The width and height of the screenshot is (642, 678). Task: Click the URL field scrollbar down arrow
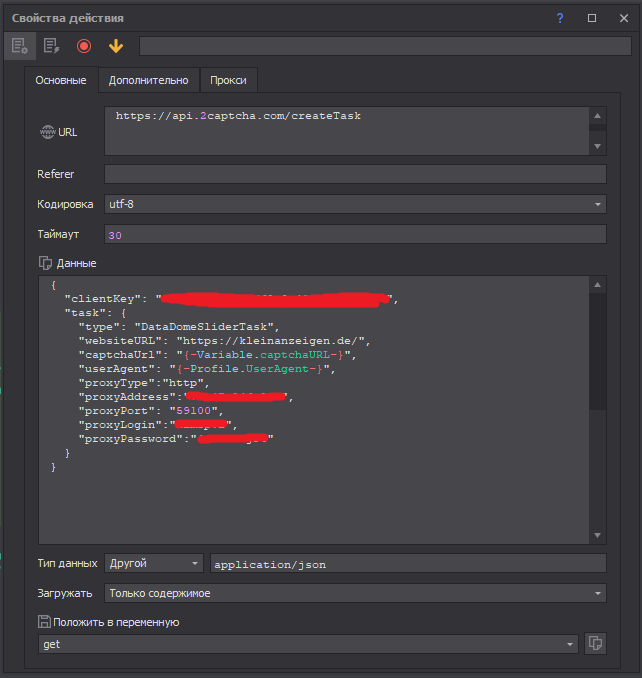(598, 146)
